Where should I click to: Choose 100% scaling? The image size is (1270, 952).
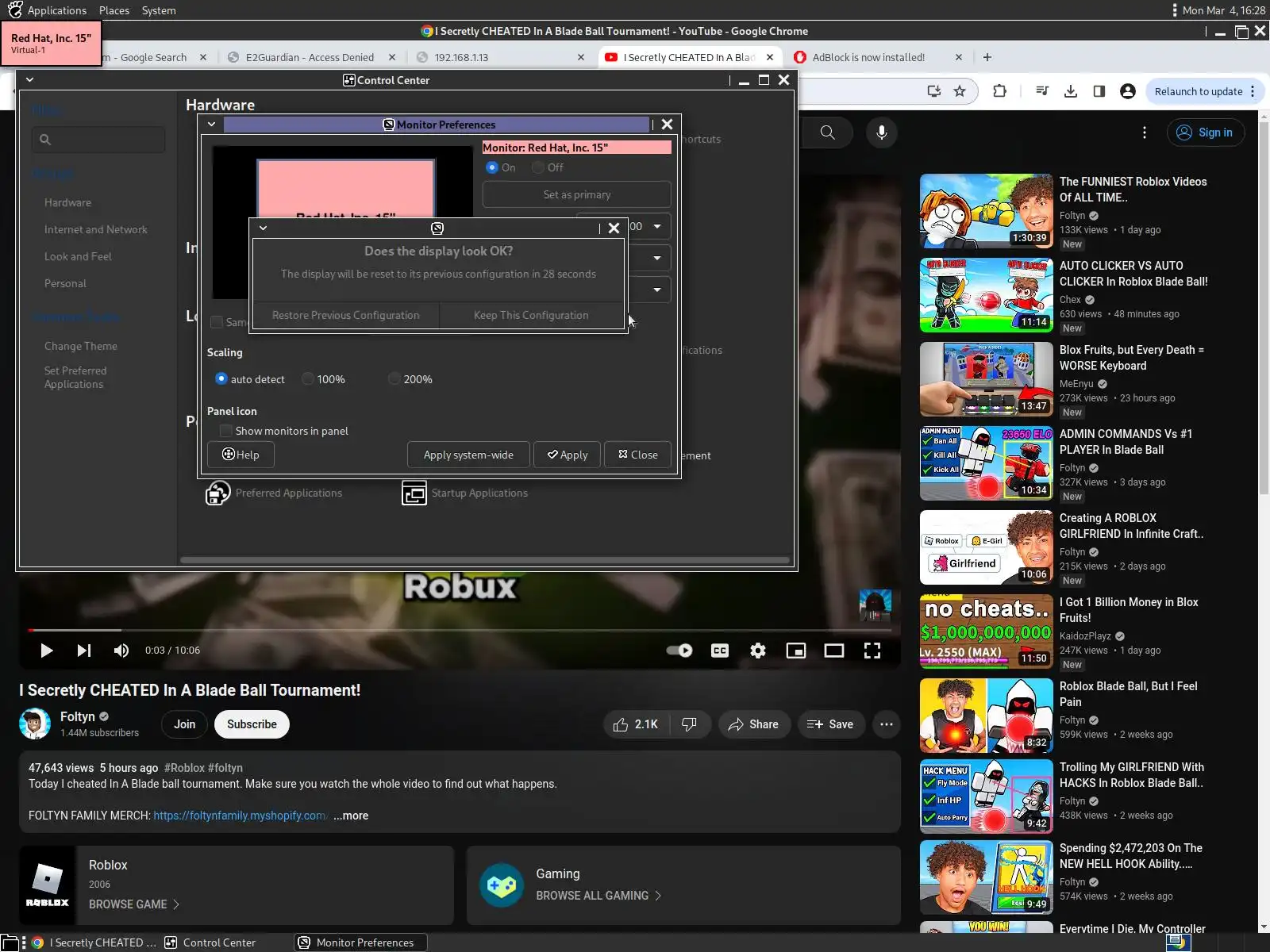(x=308, y=379)
